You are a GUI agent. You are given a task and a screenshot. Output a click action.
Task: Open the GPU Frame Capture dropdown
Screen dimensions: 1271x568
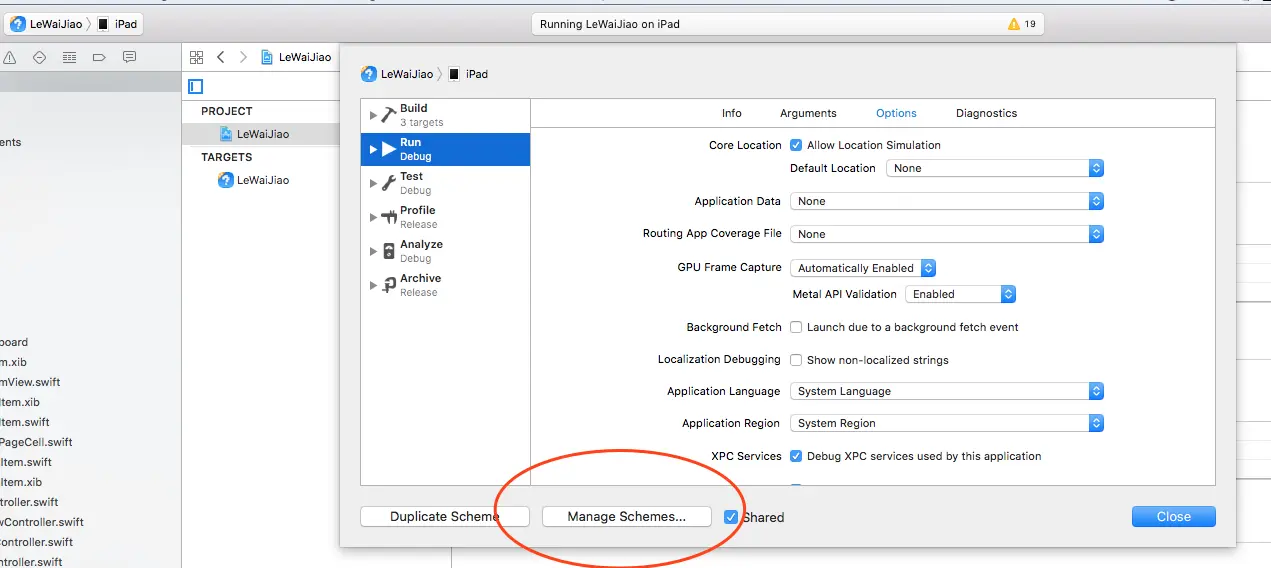point(863,268)
